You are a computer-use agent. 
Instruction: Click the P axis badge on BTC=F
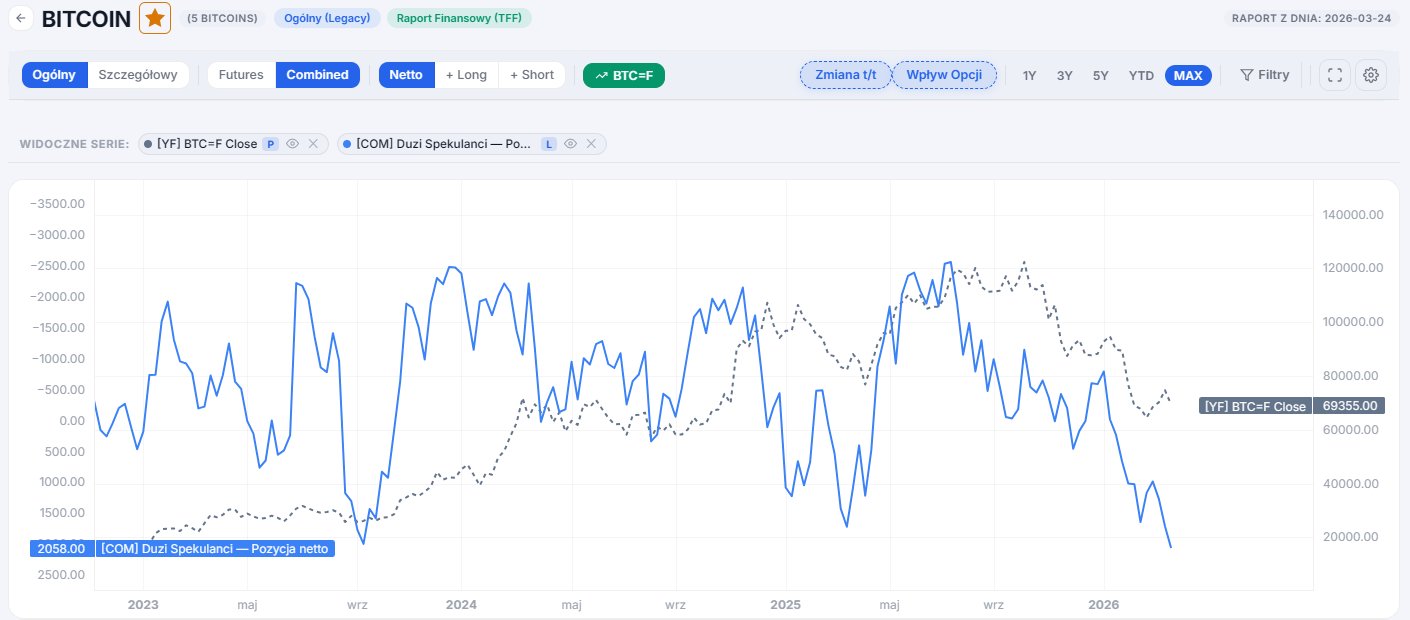tap(270, 144)
